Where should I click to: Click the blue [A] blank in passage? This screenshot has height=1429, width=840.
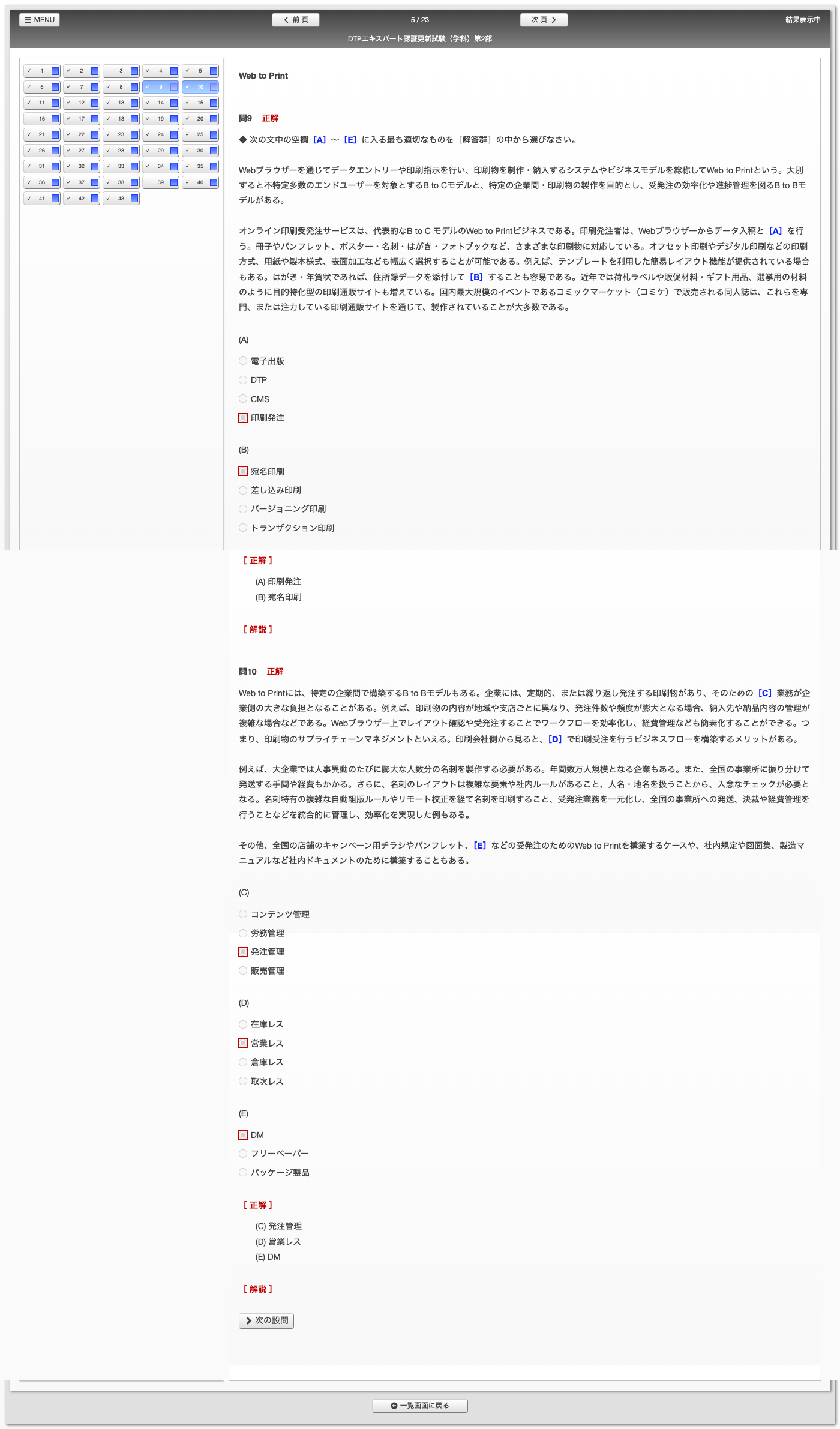(775, 231)
